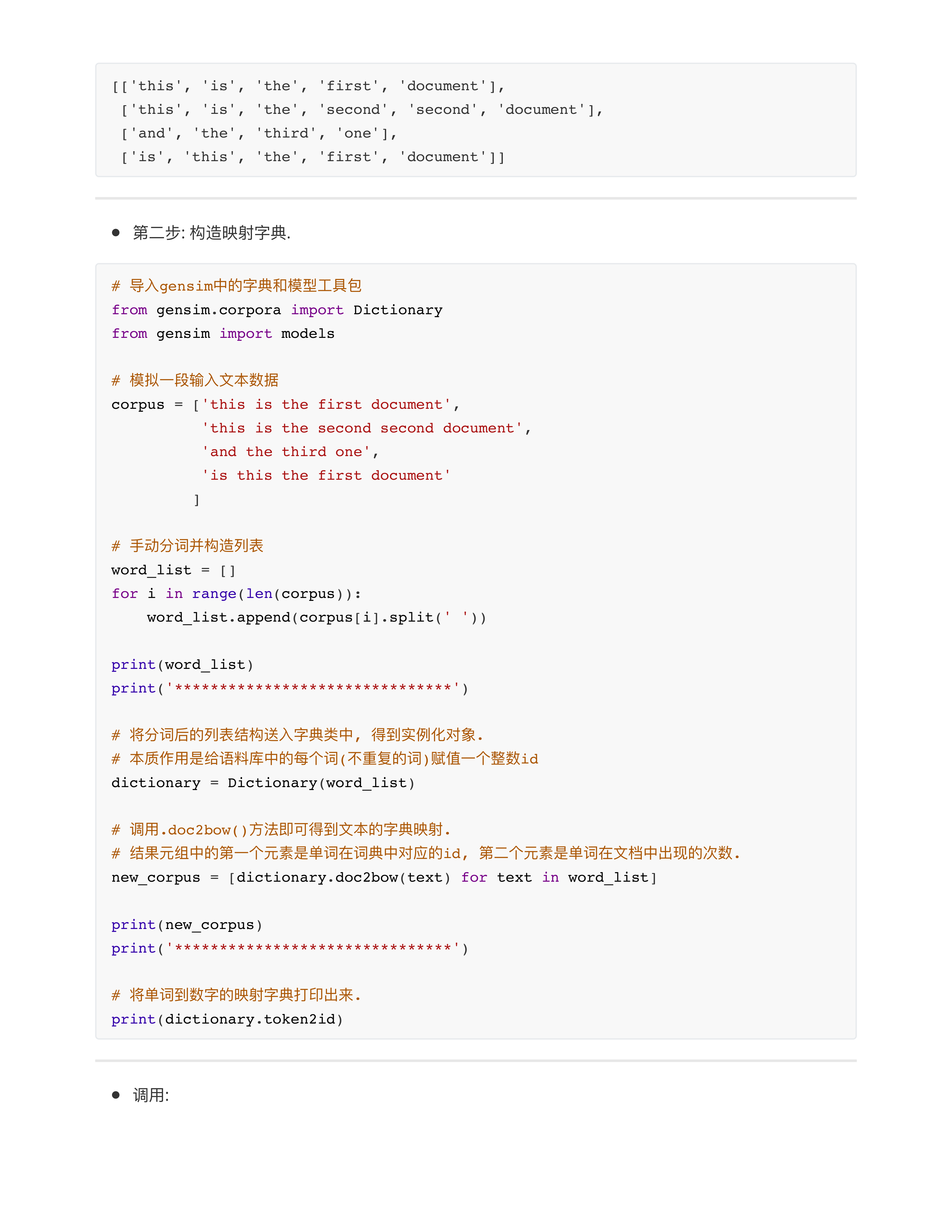Click the string 'this is the second second document'
This screenshot has width=952, height=1232.
[x=362, y=428]
